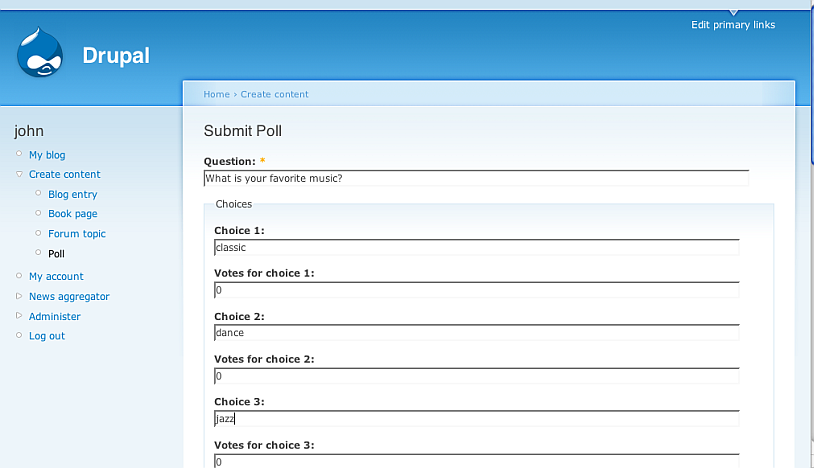The height and width of the screenshot is (468, 814).
Task: Collapse the Create content menu arrow
Action: pyautogui.click(x=19, y=174)
